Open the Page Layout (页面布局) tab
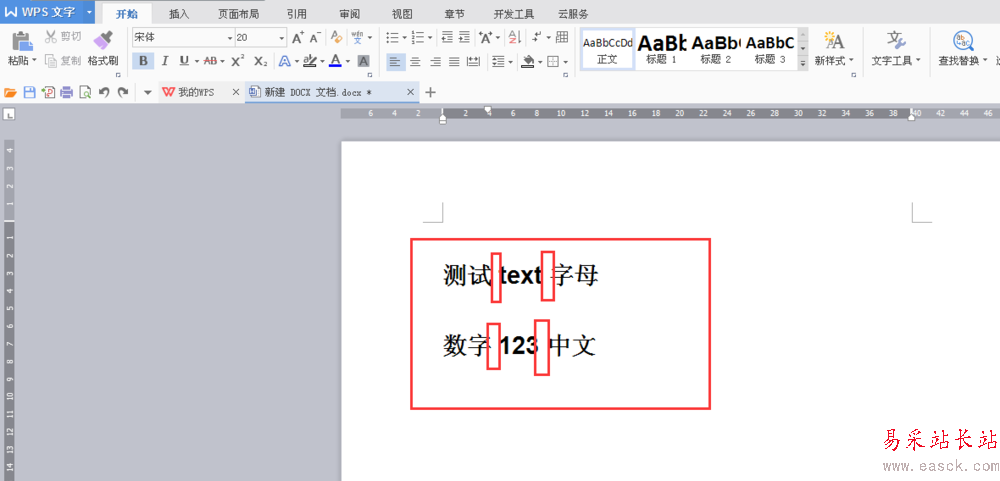Viewport: 1000px width, 481px height. coord(238,14)
